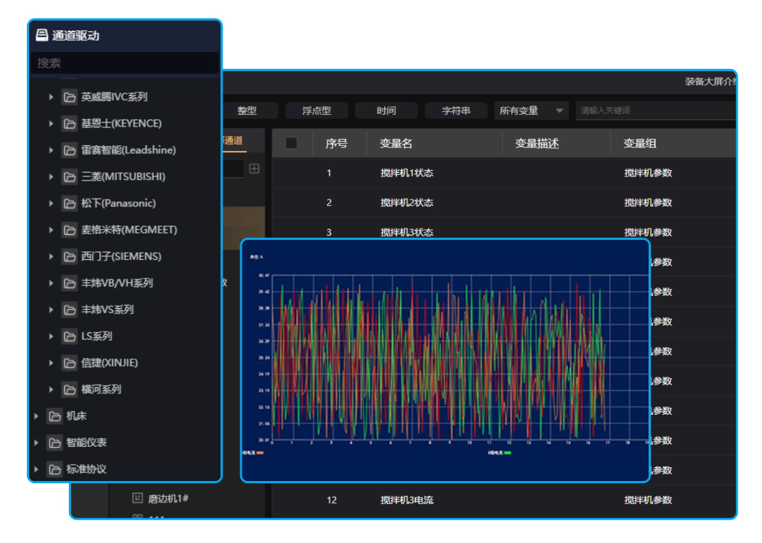Click the folder icon beside 信捷(XINJIE)
Viewport: 762px width, 543px height.
[69, 363]
